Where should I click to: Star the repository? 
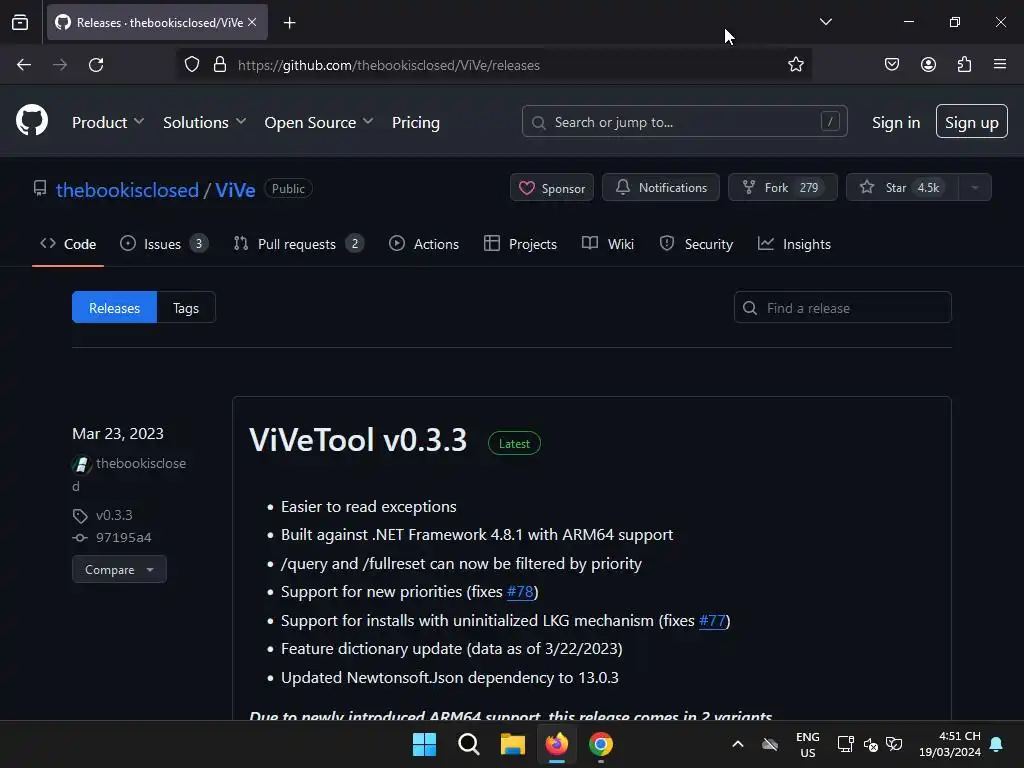[902, 187]
